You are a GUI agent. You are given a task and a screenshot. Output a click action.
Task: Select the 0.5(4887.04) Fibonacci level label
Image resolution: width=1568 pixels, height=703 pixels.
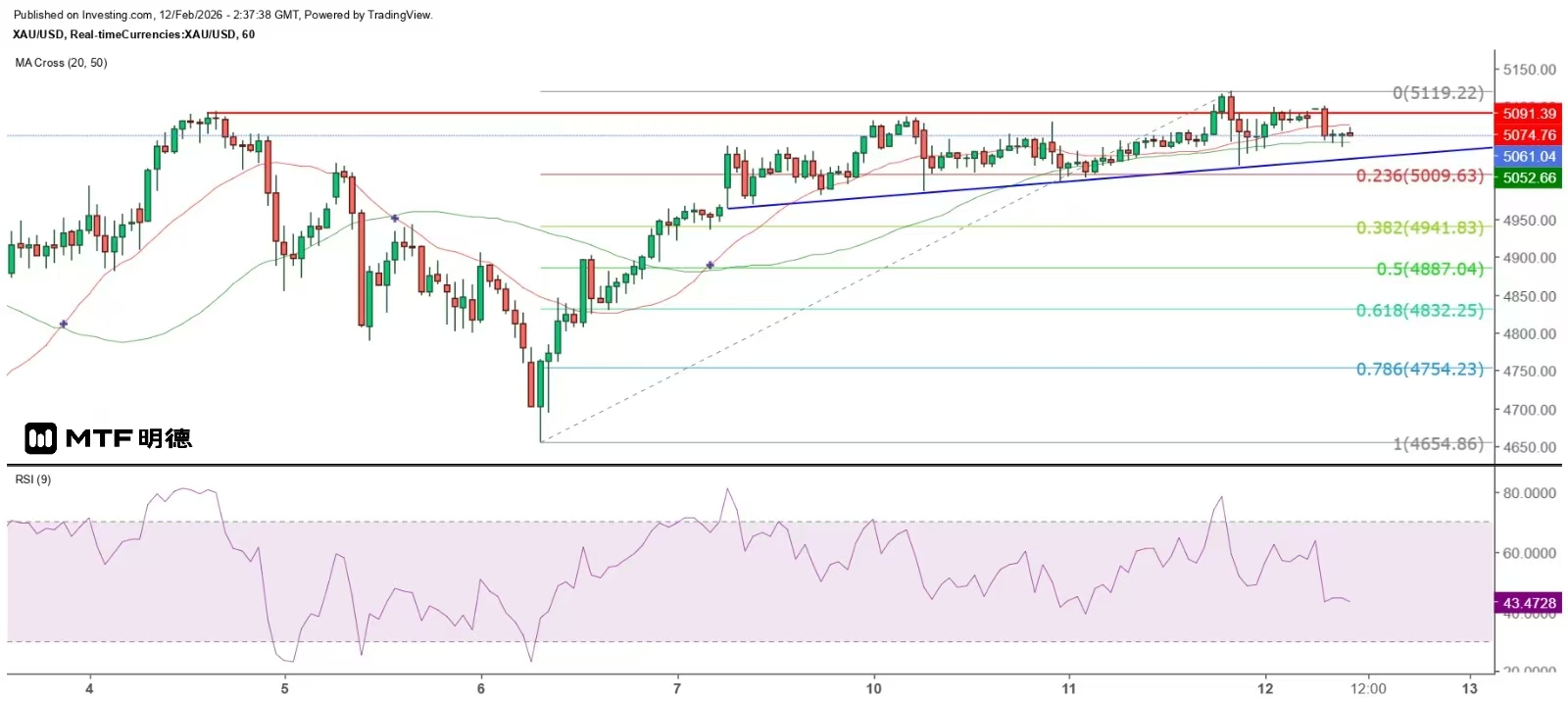1429,270
